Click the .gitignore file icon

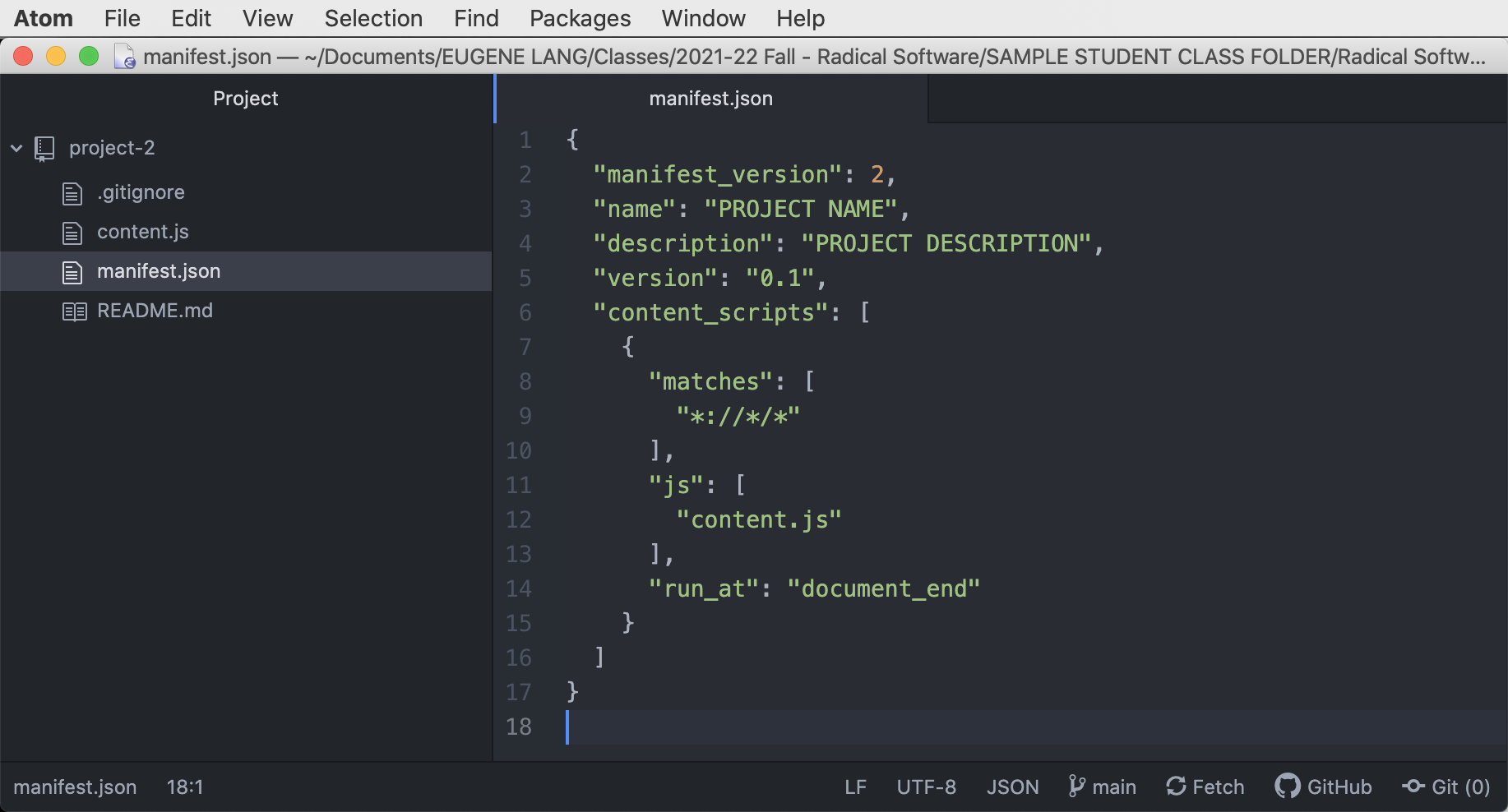(x=72, y=193)
